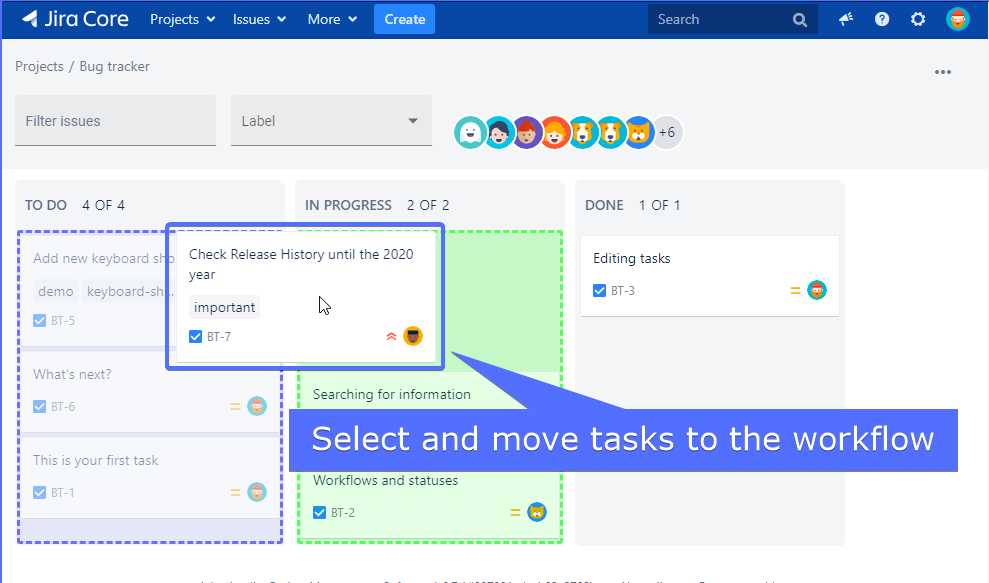Click the assignee avatar on BT-6

coord(257,406)
